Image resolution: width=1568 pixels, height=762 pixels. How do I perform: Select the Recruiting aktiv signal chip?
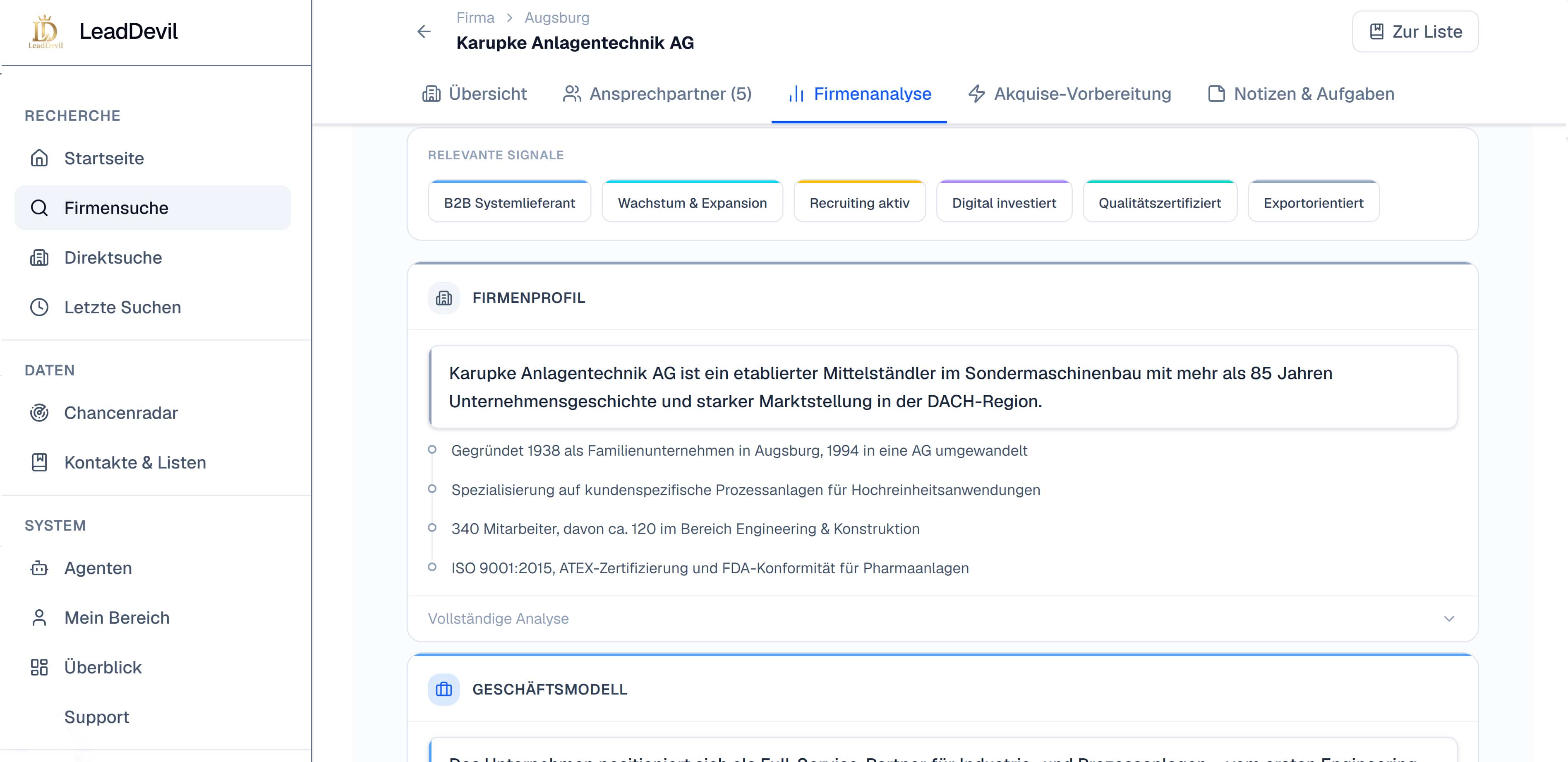tap(859, 202)
